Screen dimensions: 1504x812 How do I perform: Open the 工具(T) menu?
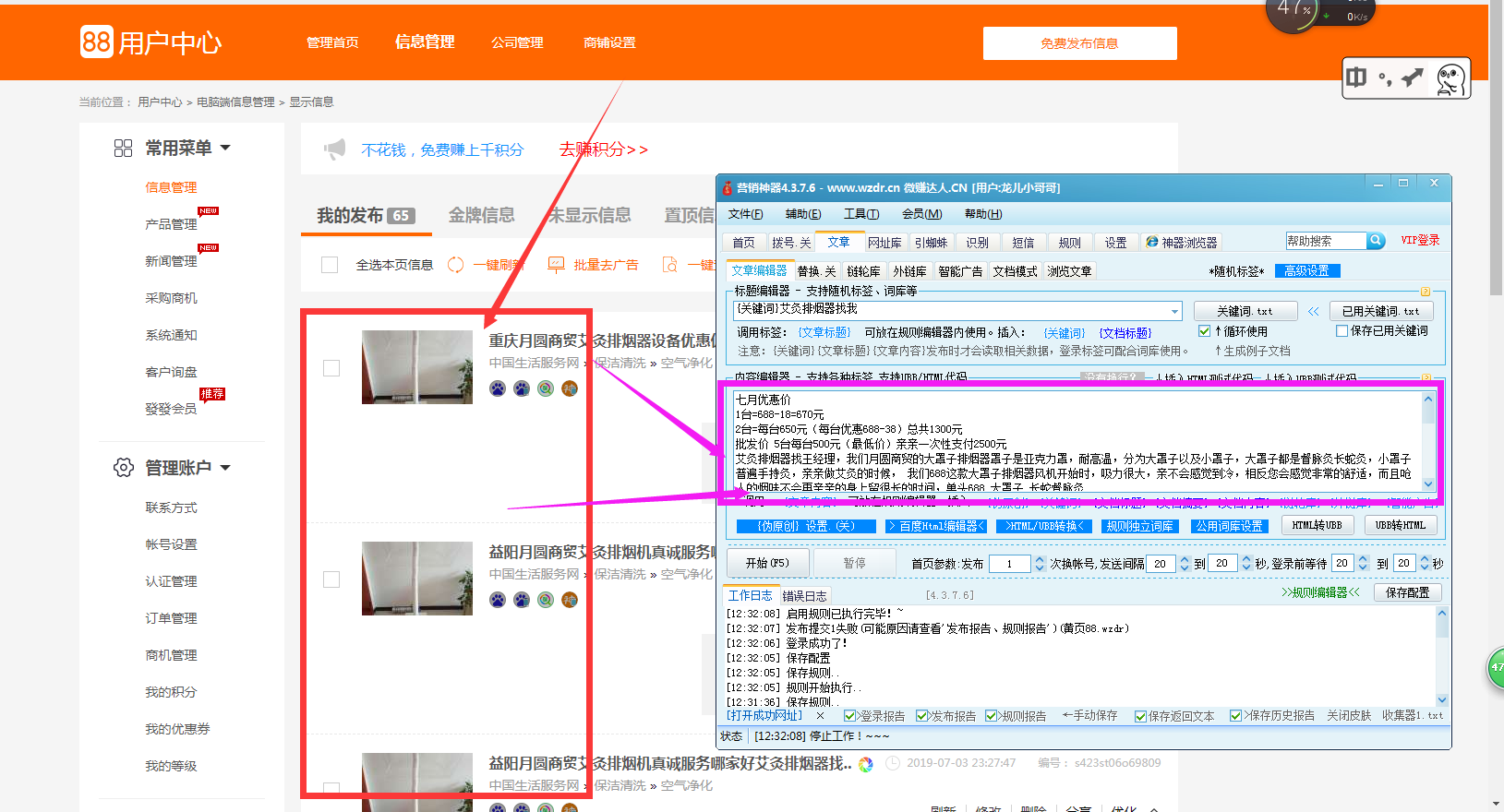point(861,214)
